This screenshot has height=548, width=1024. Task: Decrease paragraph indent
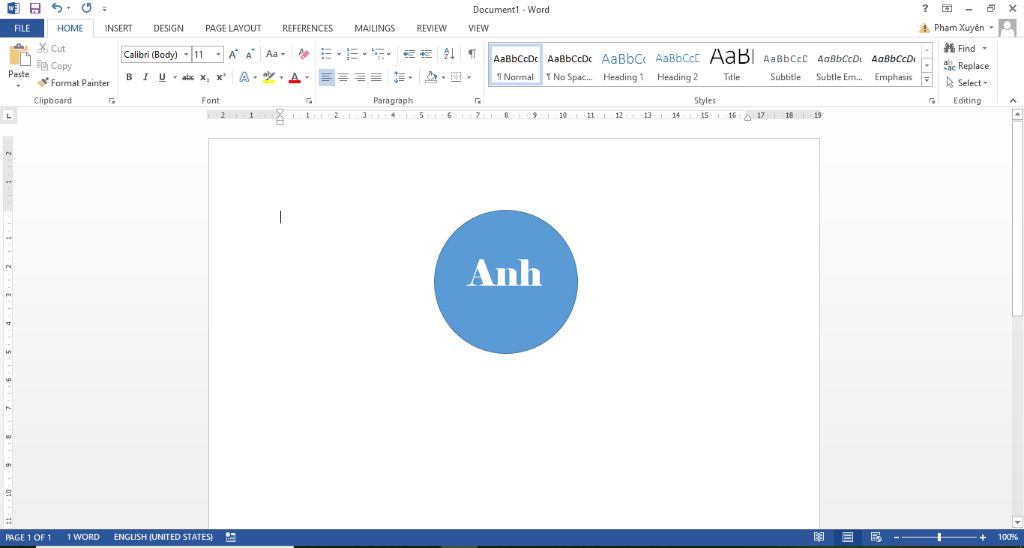tap(409, 54)
